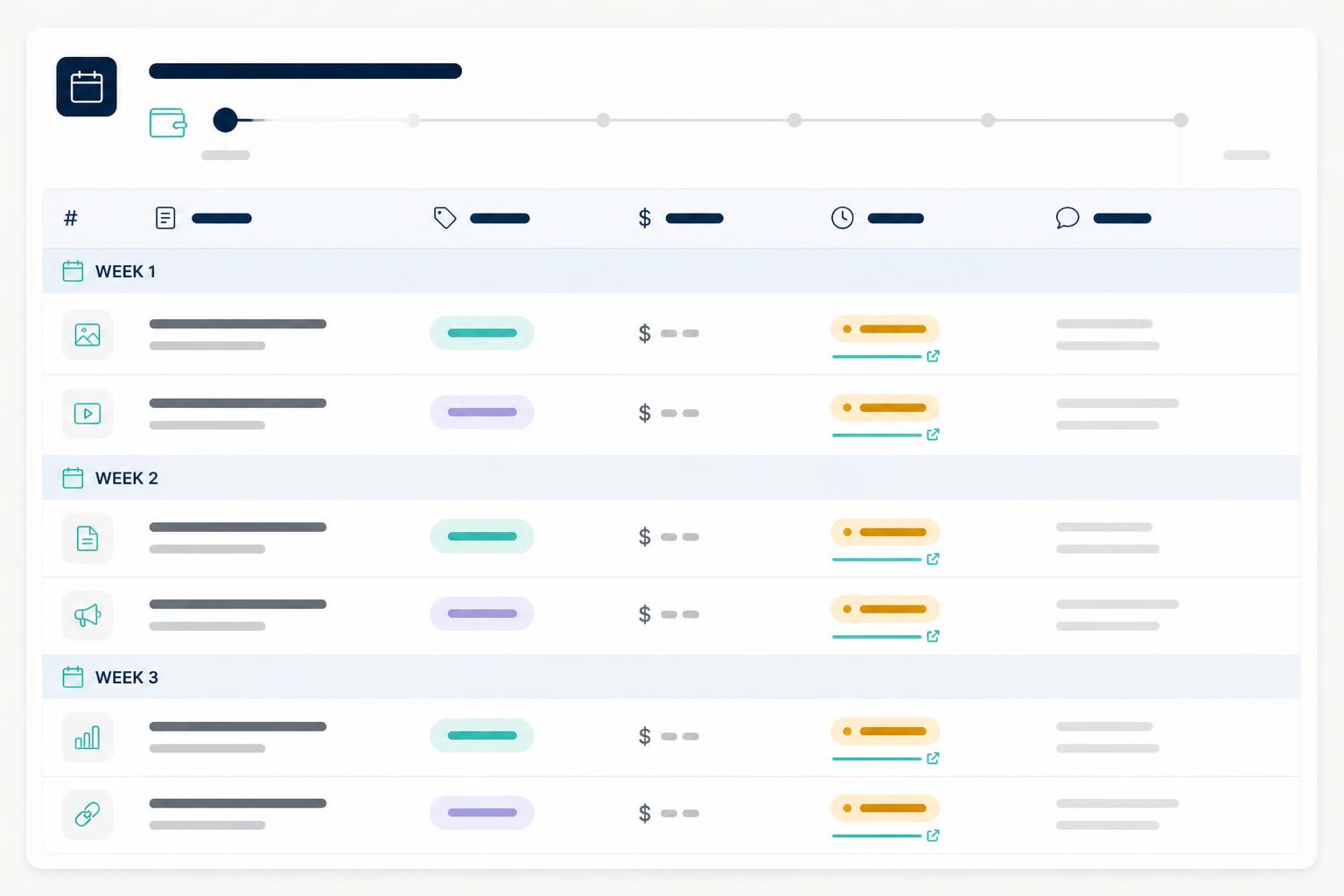
Task: Click the purple tag pill in video row
Action: (x=482, y=412)
